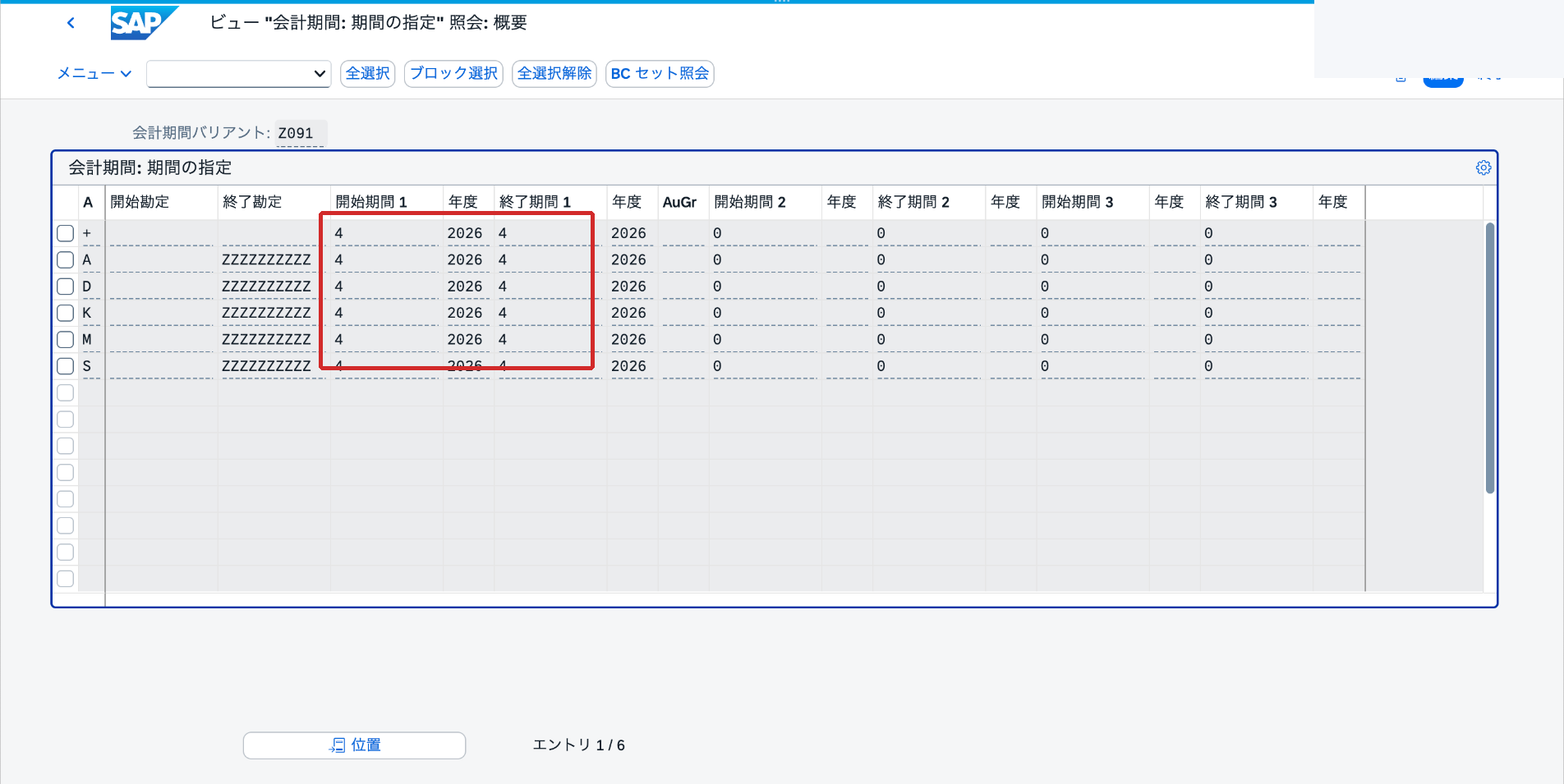This screenshot has width=1564, height=784.
Task: Click 終了勘定 ZZZZZZZZZZ in row K
Action: tap(274, 313)
